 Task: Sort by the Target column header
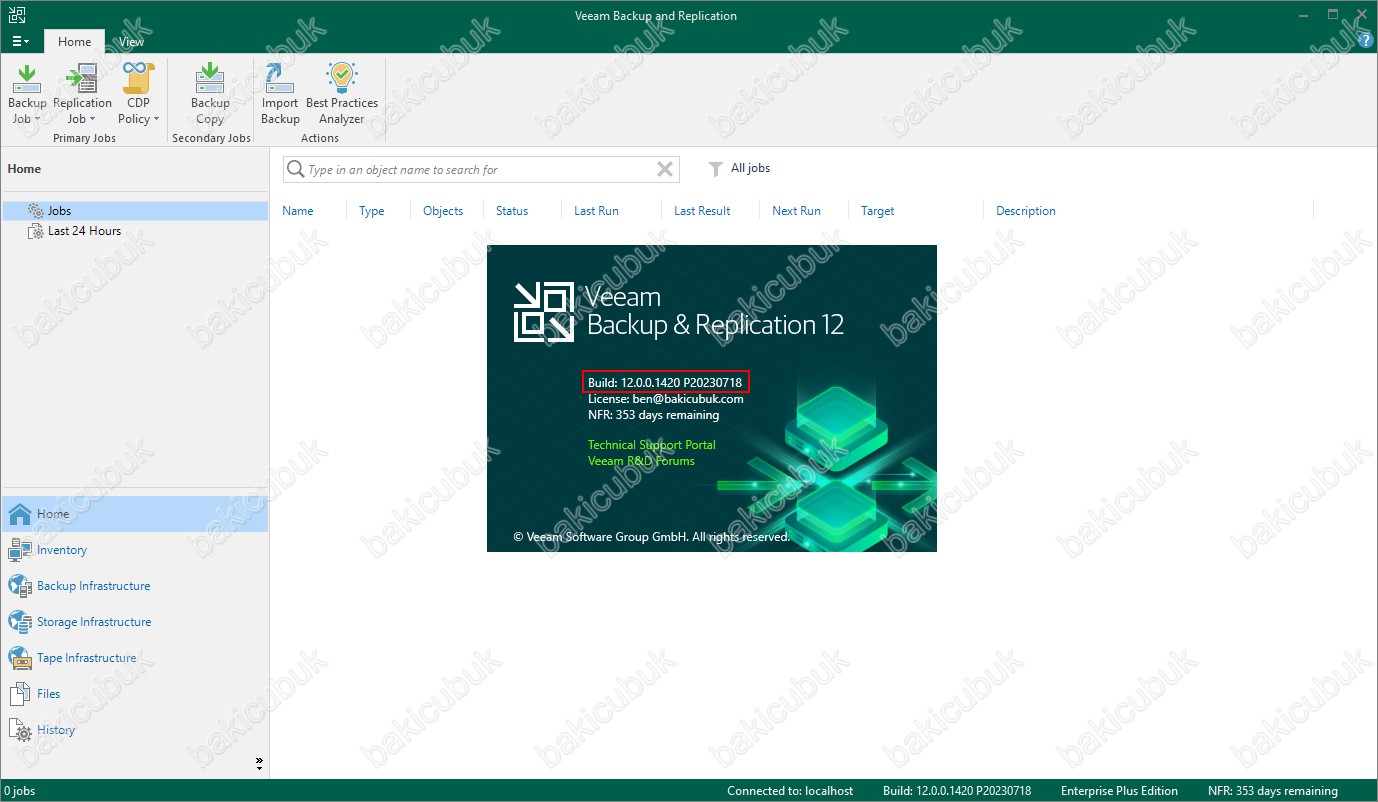[x=877, y=211]
